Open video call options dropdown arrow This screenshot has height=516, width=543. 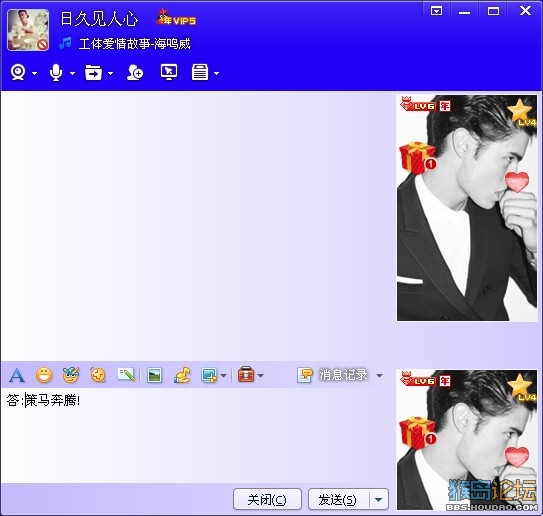coord(34,73)
